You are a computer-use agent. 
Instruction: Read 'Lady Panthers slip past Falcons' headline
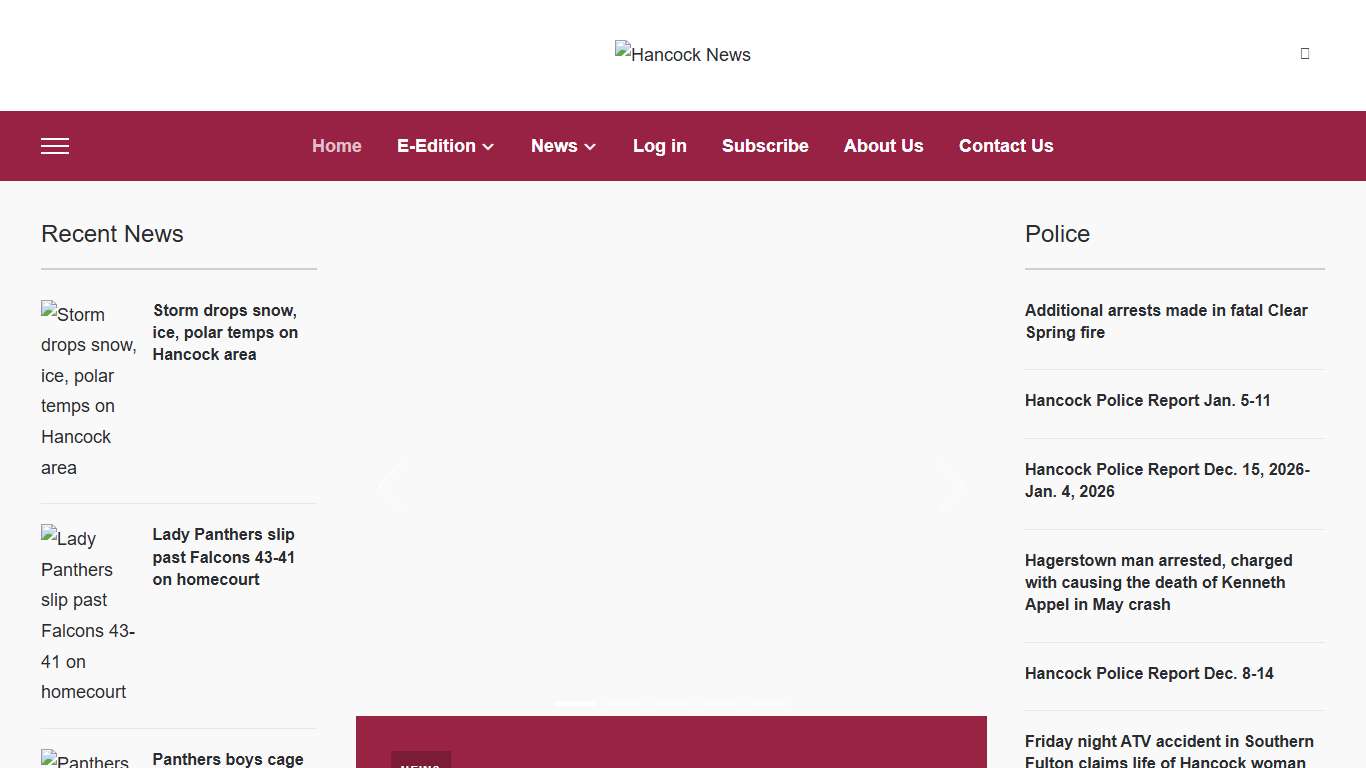click(x=223, y=557)
